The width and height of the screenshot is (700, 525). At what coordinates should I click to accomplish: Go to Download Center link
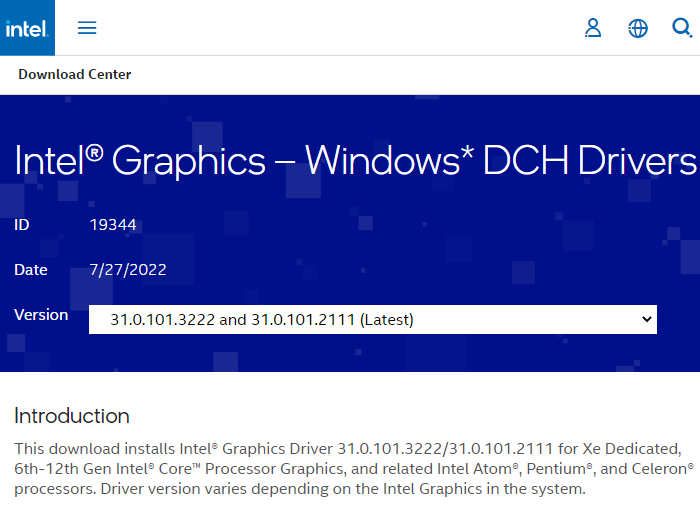(x=75, y=74)
